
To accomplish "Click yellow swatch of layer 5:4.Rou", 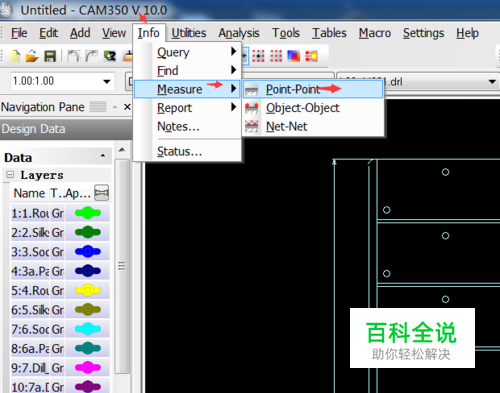I will pos(88,290).
